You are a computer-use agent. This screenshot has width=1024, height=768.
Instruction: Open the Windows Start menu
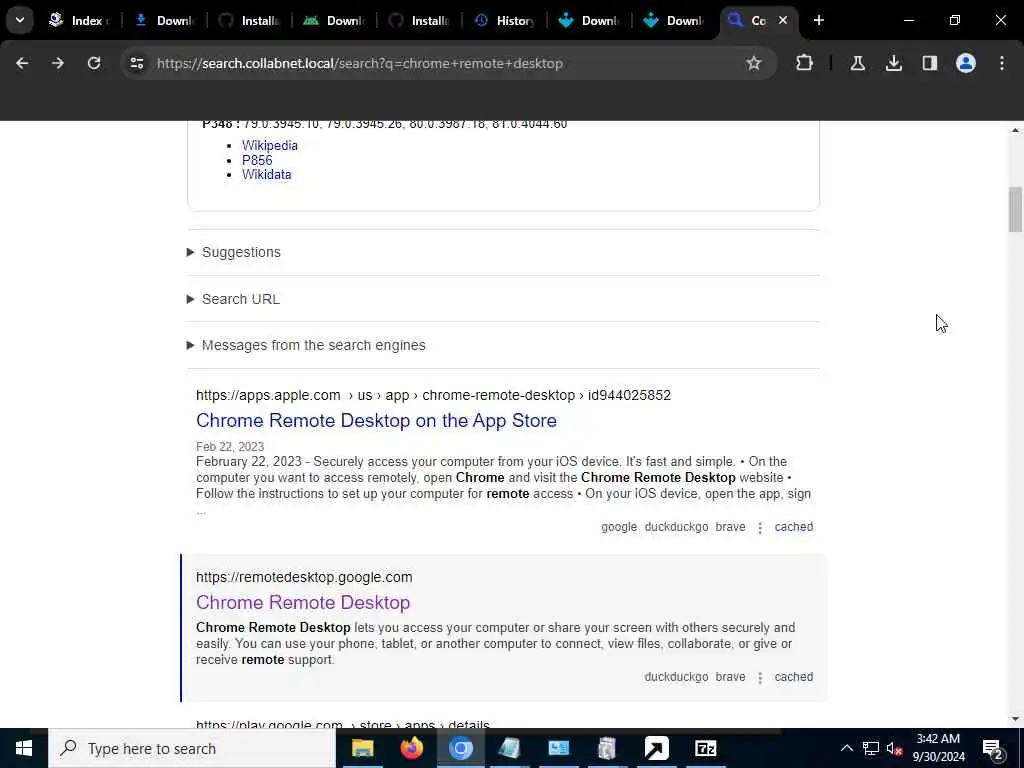[x=24, y=748]
